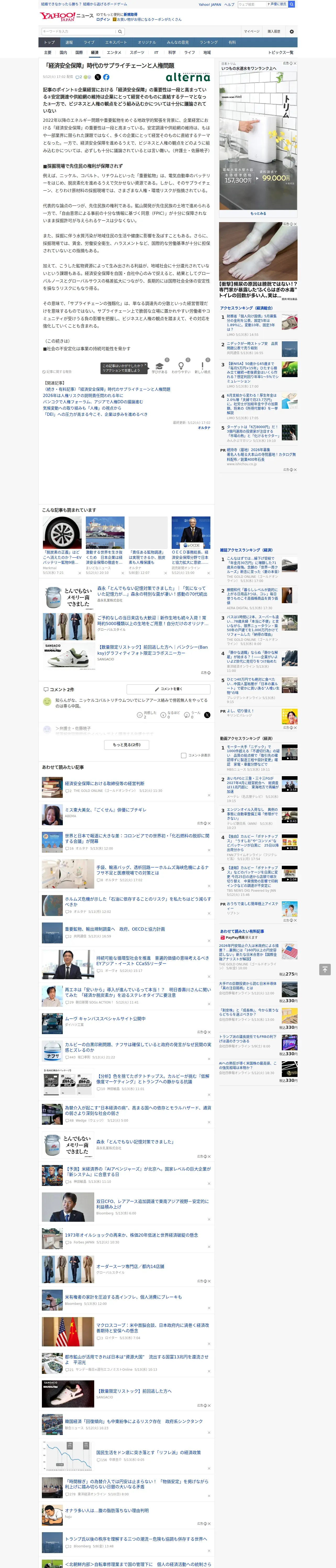This screenshot has height=1568, width=336.
Task: Open the OECD event article thumbnail
Action: (191, 533)
